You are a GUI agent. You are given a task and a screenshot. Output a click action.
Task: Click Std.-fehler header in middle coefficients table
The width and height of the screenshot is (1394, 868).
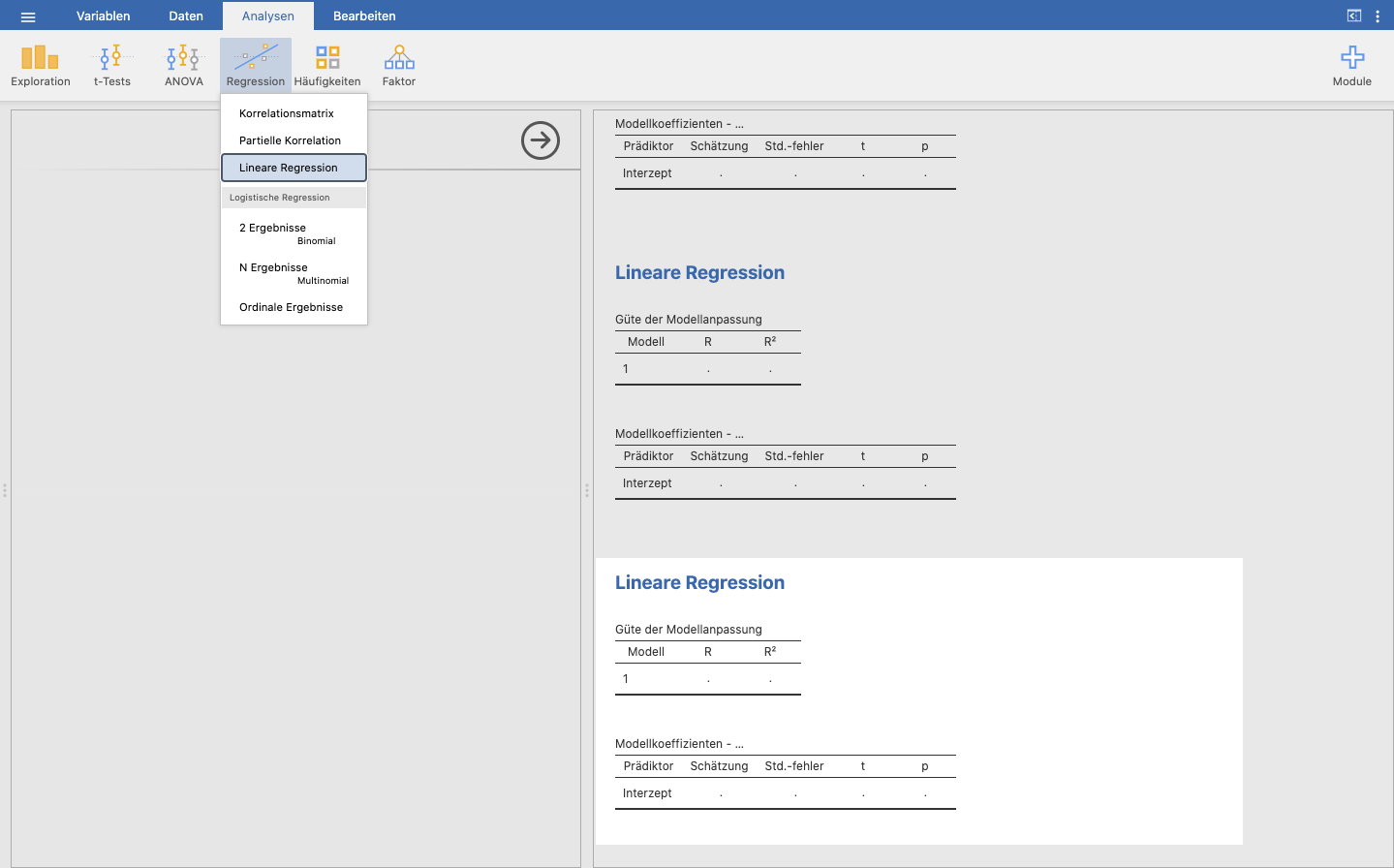pyautogui.click(x=794, y=456)
